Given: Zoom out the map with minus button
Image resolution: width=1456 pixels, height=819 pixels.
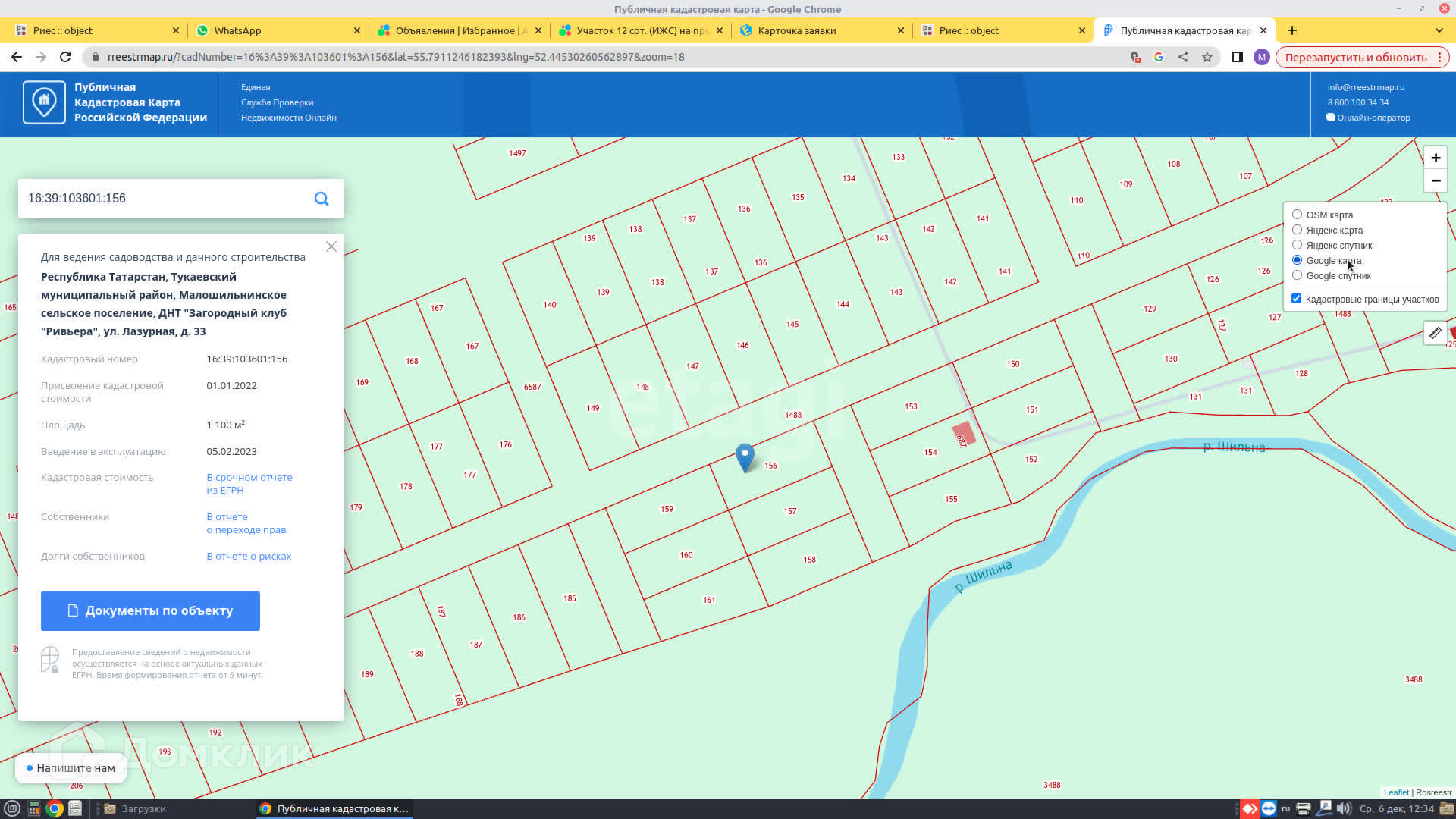Looking at the screenshot, I should pyautogui.click(x=1436, y=180).
